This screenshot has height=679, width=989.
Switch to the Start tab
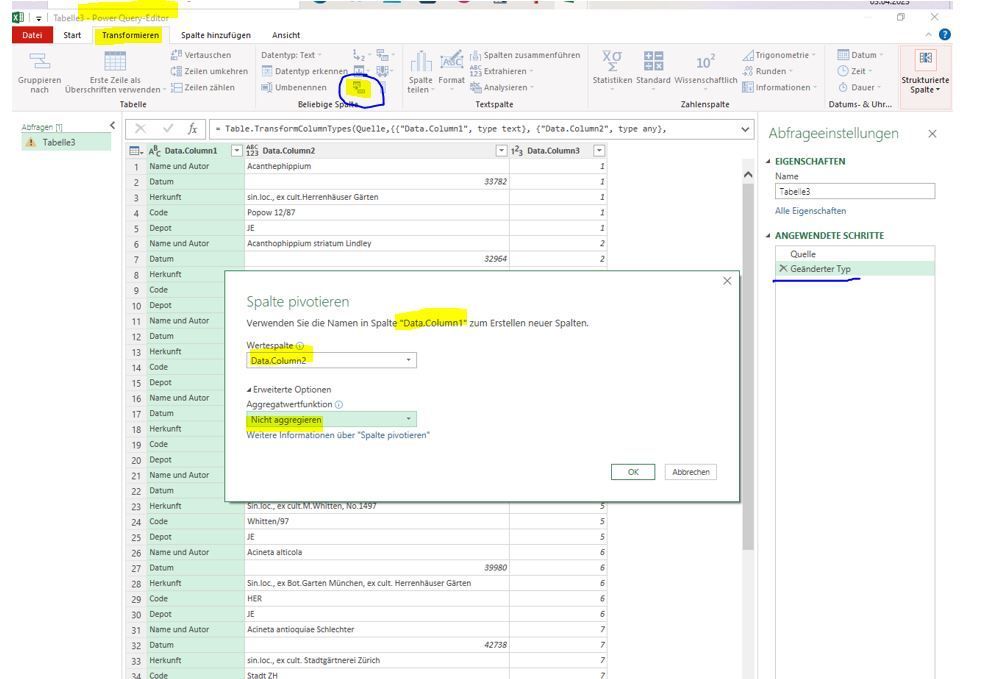tap(72, 35)
